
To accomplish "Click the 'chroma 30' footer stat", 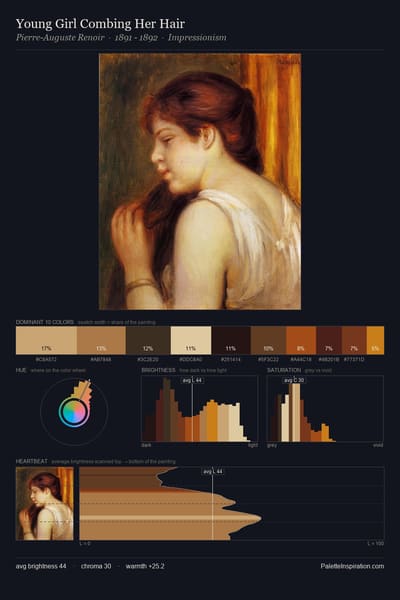I will pos(96,566).
